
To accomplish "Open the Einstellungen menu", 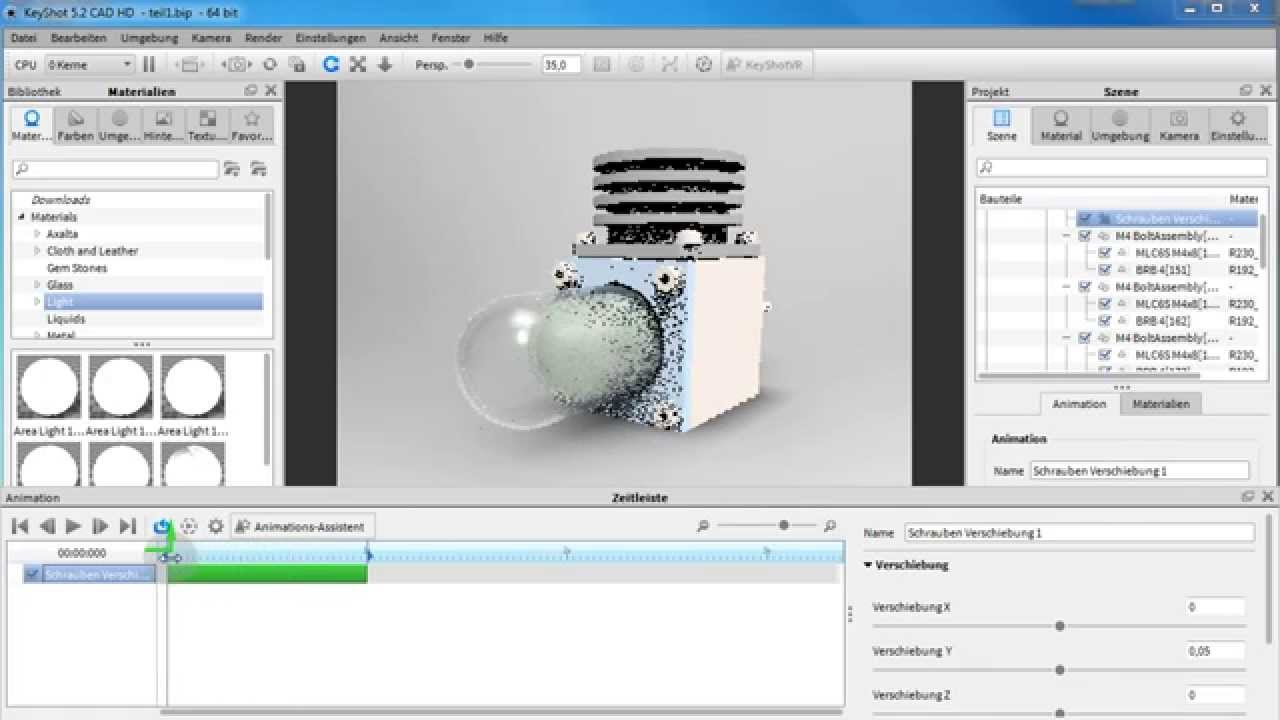I will (330, 38).
